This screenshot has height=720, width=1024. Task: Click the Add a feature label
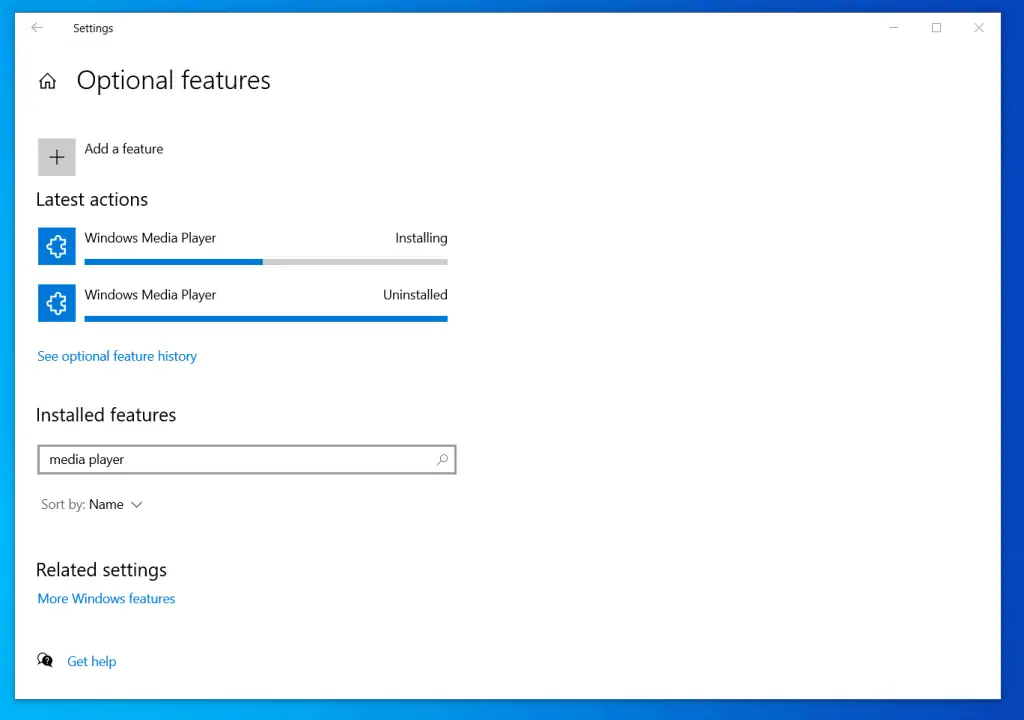[x=123, y=148]
